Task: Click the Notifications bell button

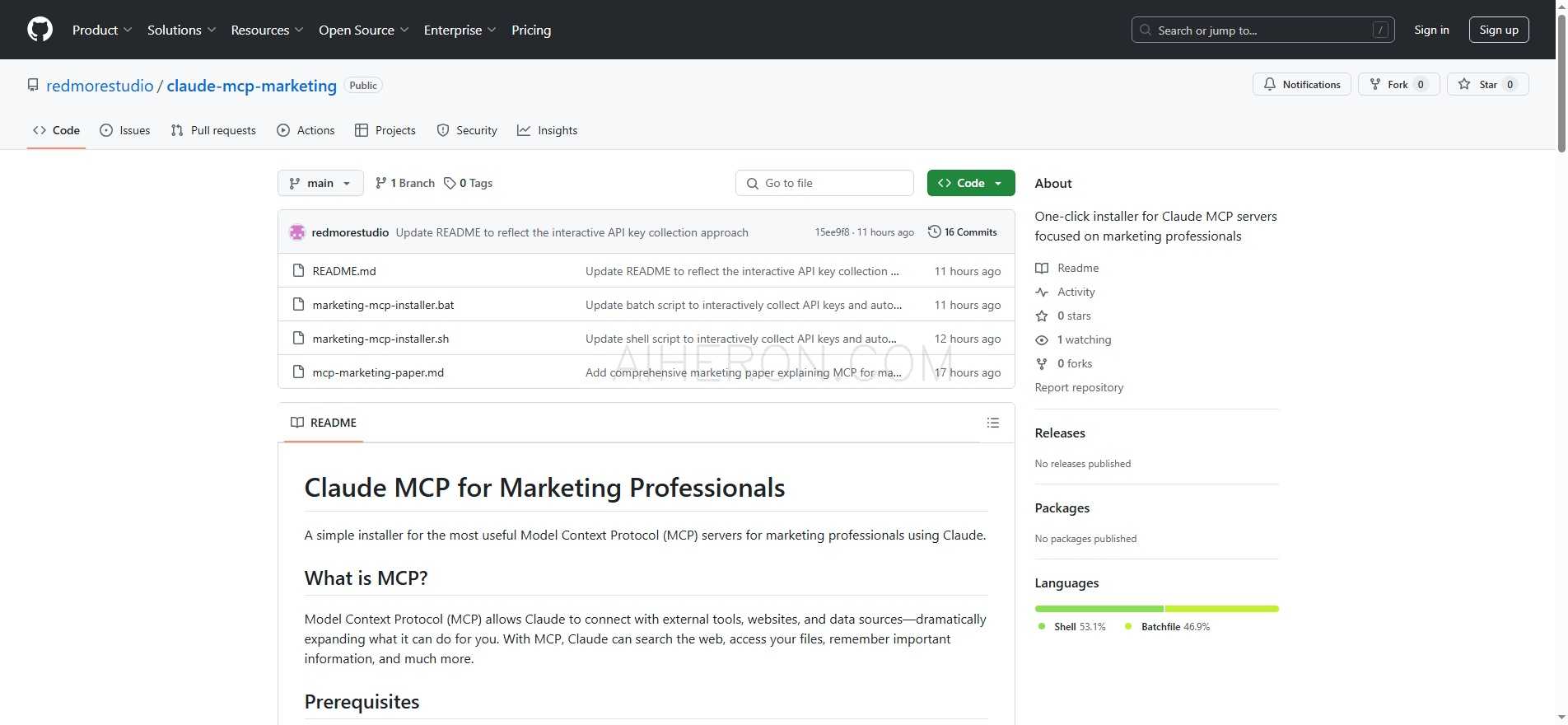Action: 1301,84
